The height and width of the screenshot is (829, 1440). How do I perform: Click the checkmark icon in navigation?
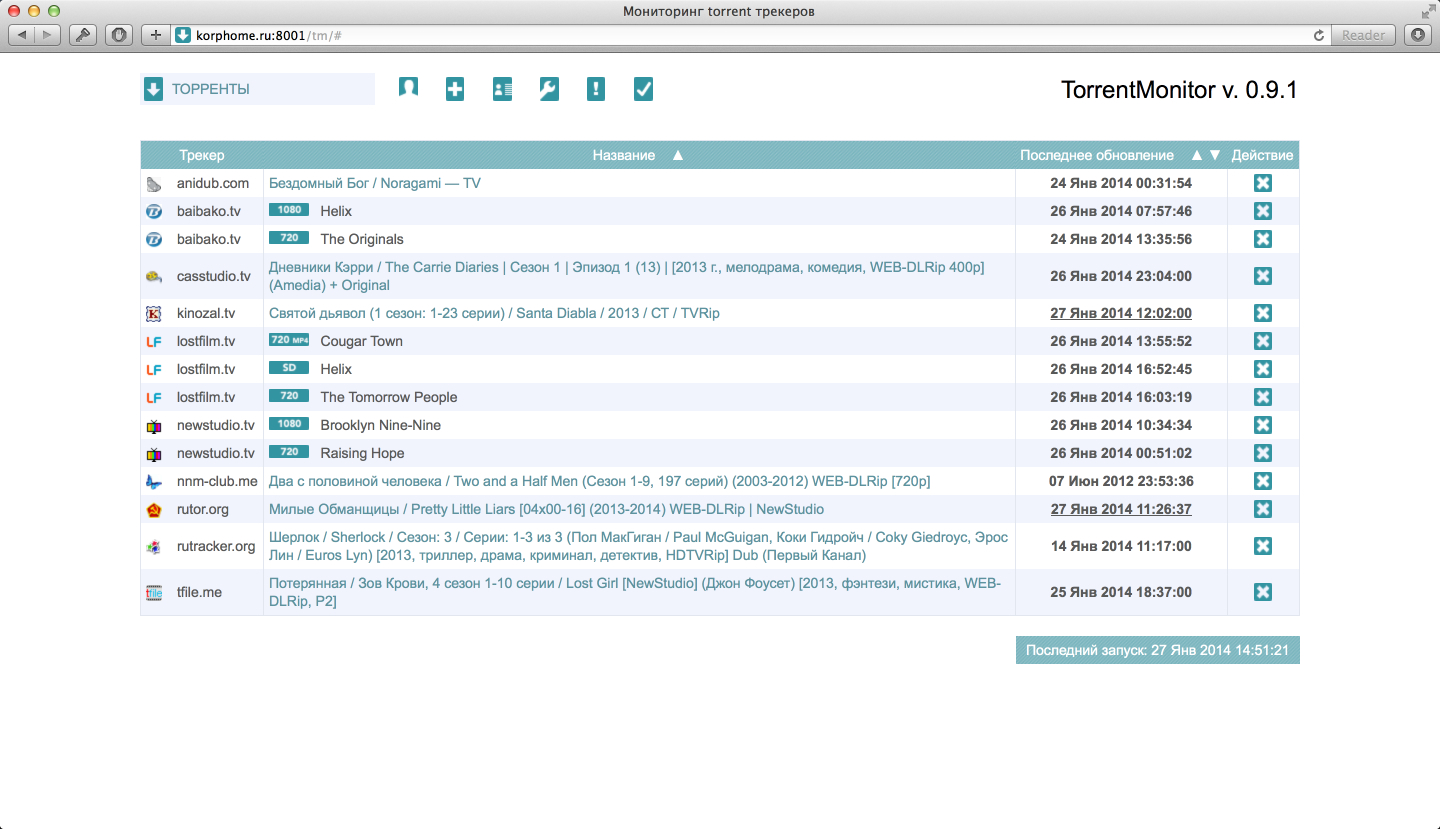(644, 89)
